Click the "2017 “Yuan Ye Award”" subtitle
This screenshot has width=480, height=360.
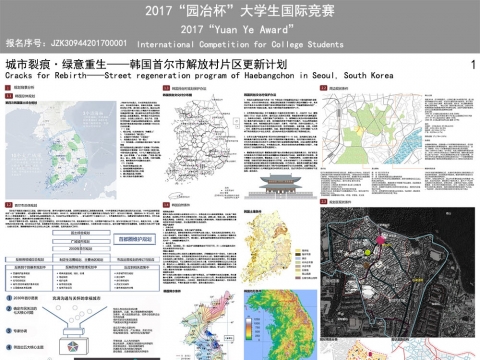[x=237, y=29]
